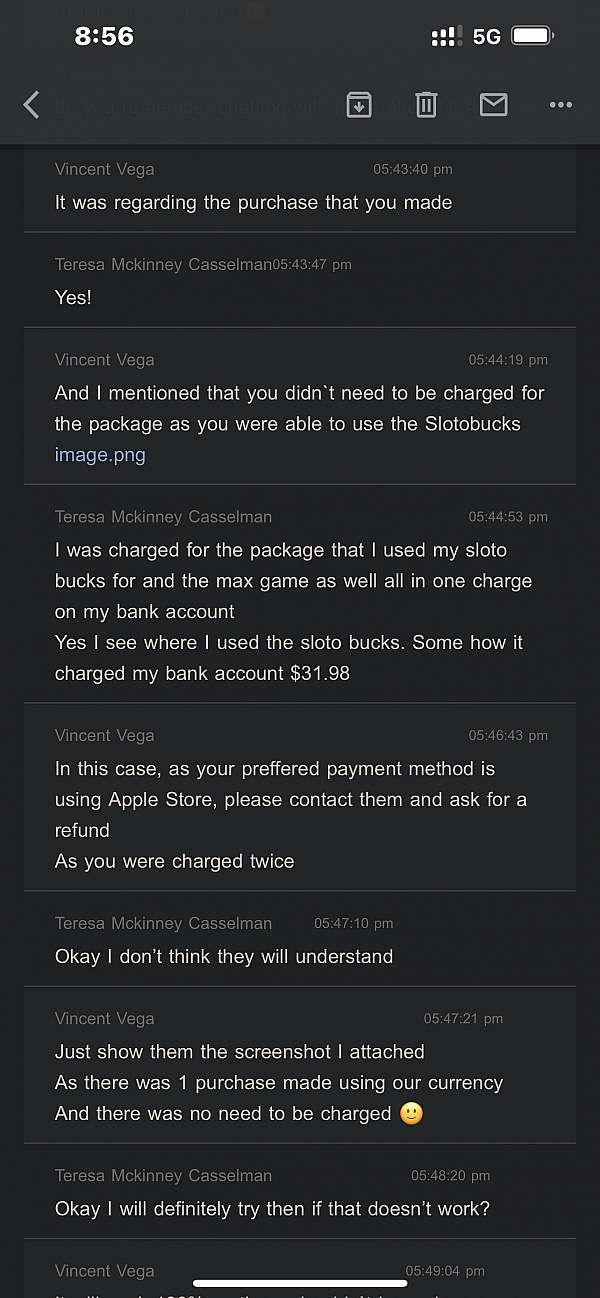Tap the 8:56 status bar clock
The image size is (600, 1298).
point(104,37)
